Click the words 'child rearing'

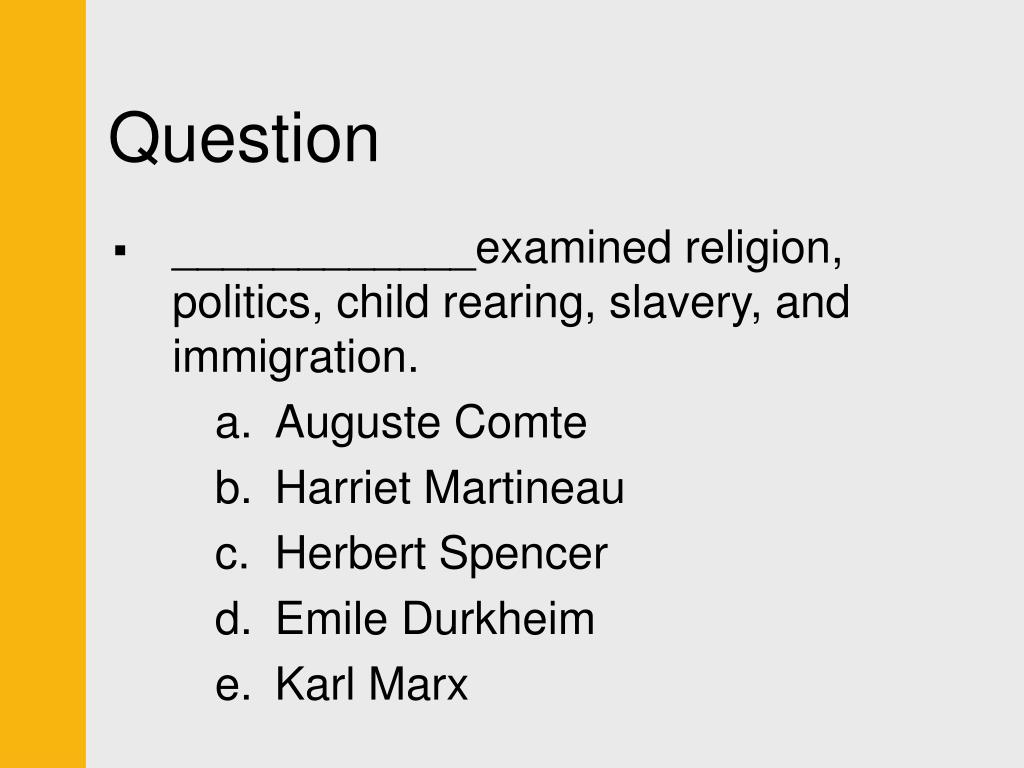coord(466,304)
